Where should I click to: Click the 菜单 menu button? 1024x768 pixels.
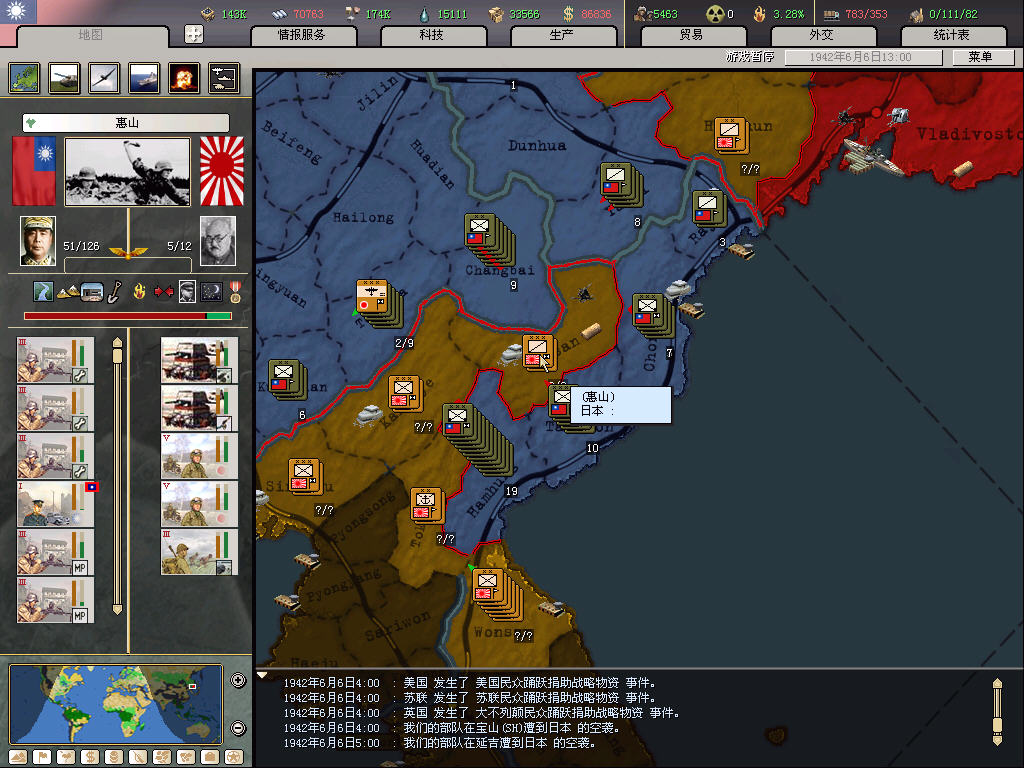[x=983, y=57]
